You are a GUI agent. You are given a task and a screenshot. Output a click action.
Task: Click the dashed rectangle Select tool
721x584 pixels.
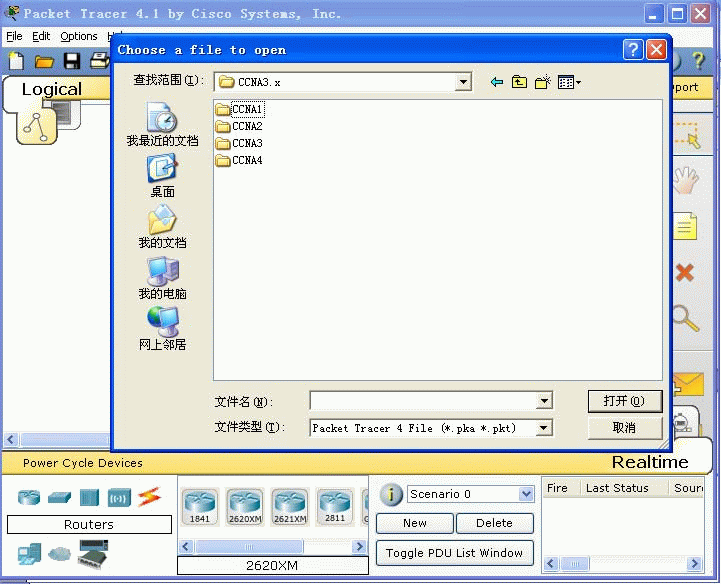(x=687, y=135)
